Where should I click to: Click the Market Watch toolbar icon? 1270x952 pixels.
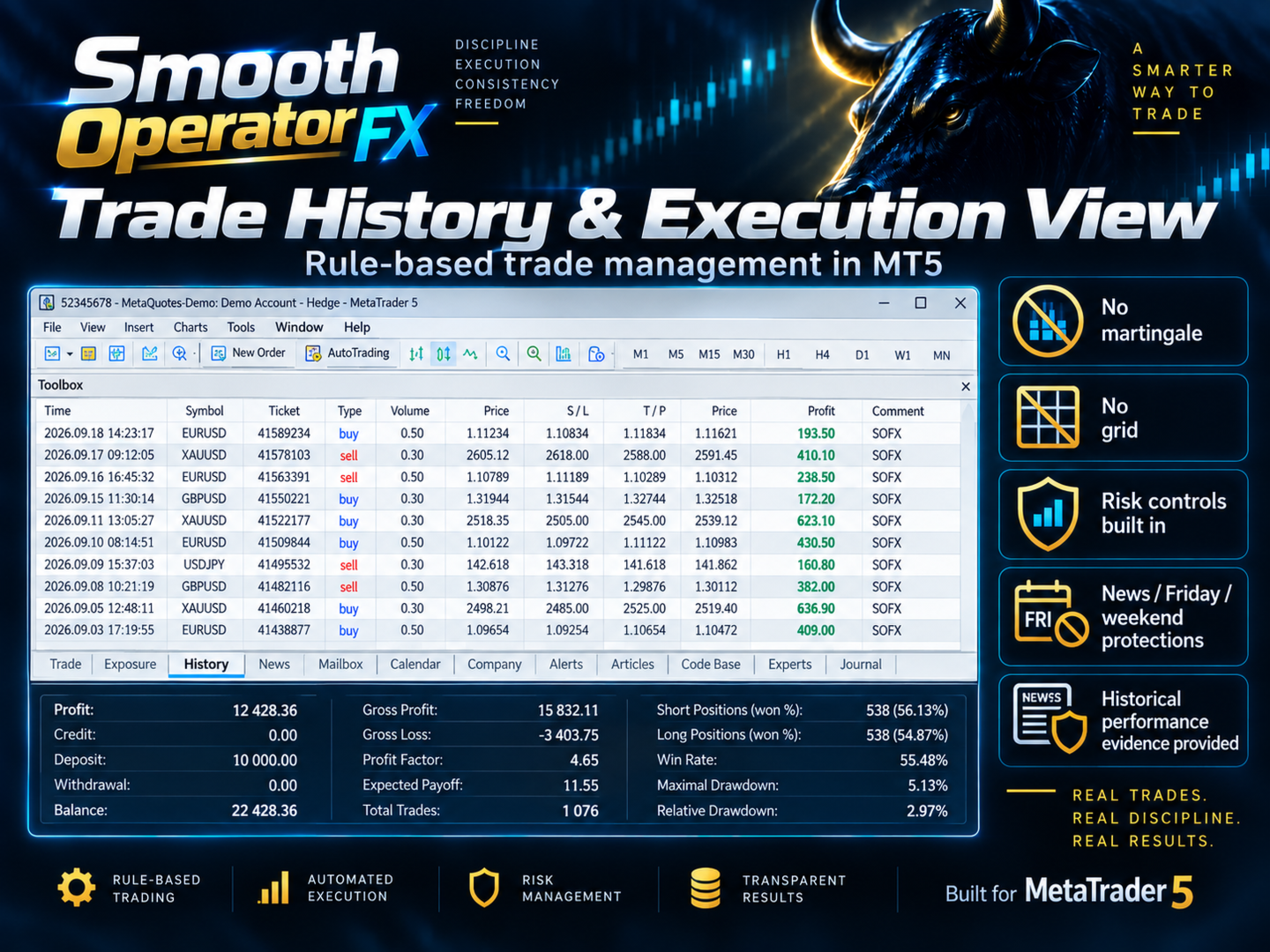tap(88, 354)
